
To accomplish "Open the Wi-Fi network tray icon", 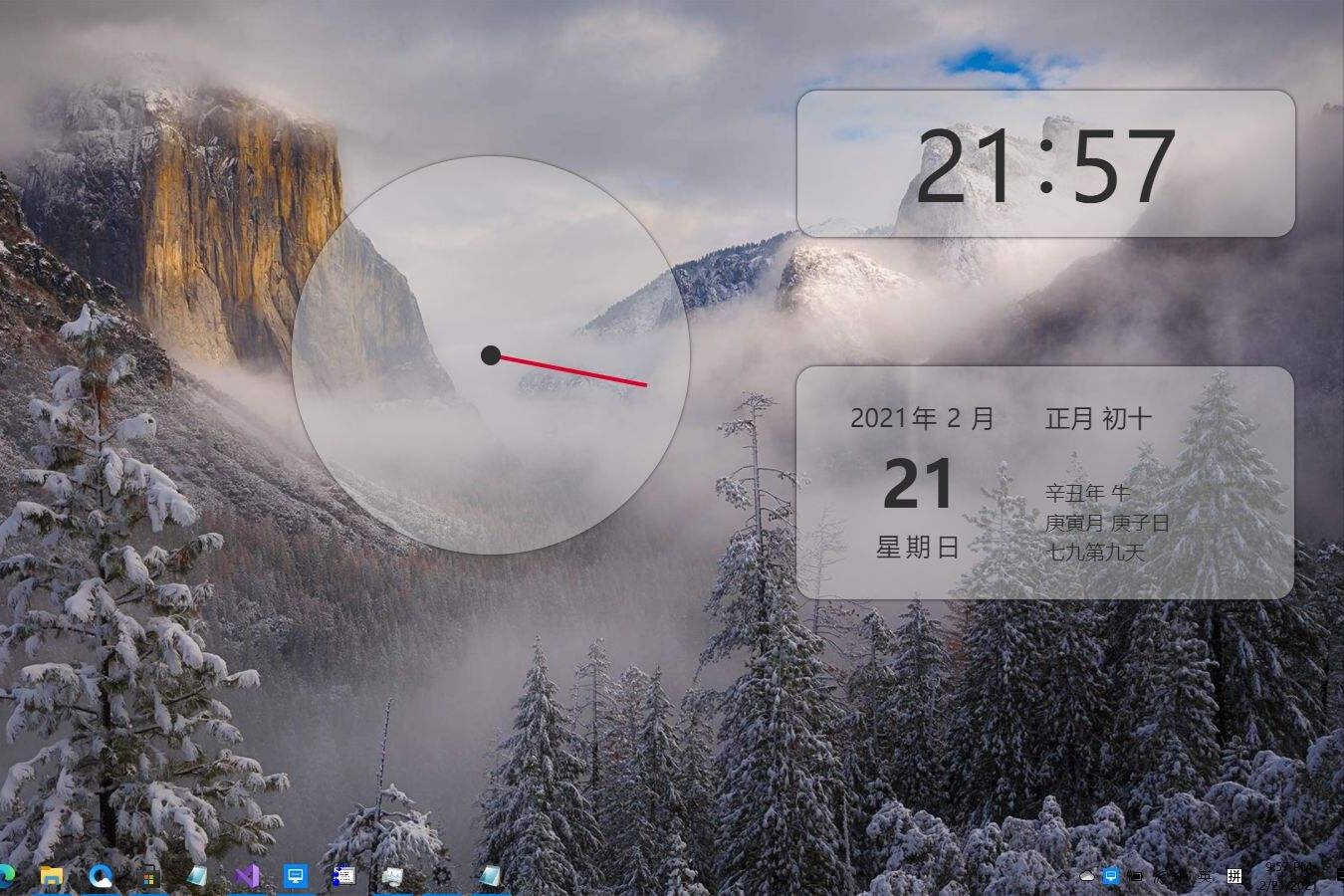I will [x=1160, y=876].
